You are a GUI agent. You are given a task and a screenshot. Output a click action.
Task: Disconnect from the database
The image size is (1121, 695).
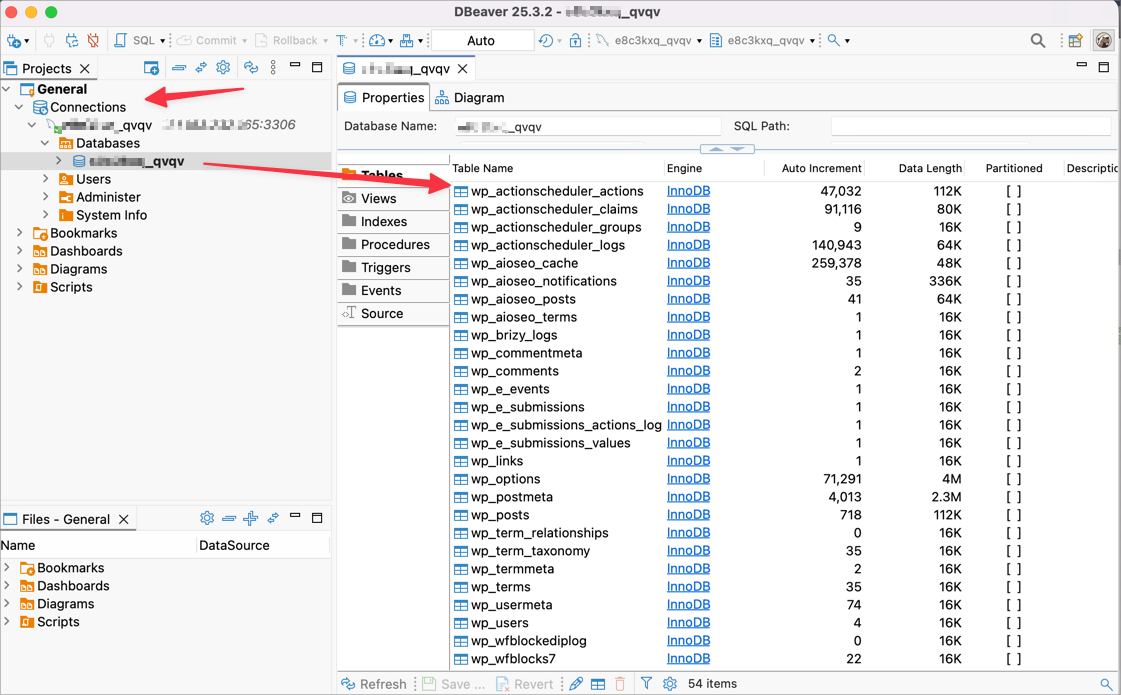click(x=92, y=40)
